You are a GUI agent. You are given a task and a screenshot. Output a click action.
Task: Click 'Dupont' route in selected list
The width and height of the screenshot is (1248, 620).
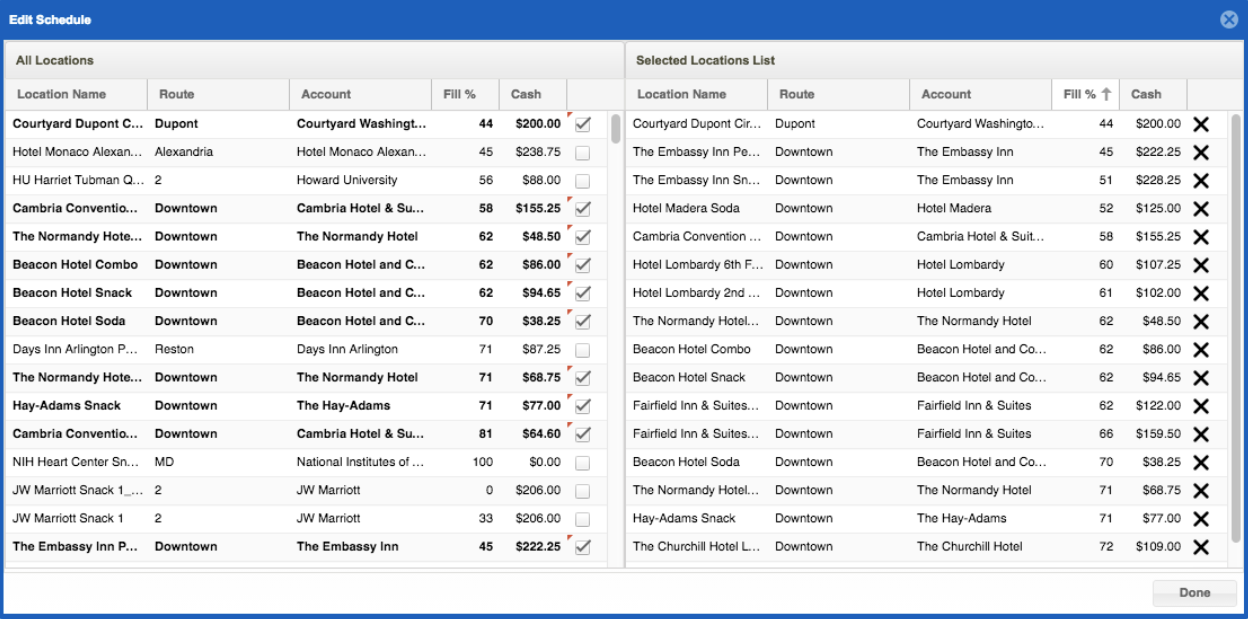[795, 124]
